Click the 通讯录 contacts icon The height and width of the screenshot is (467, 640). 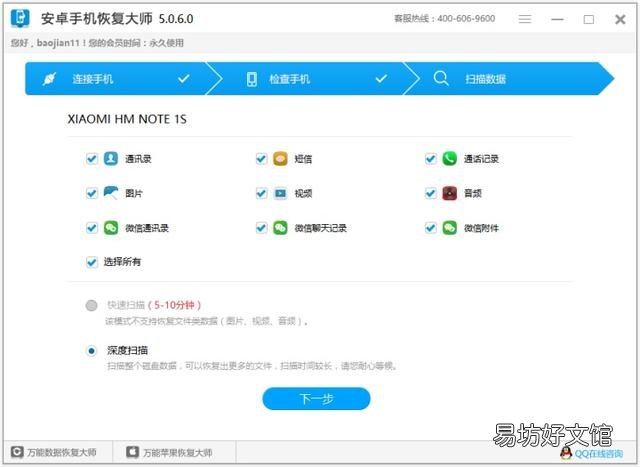pyautogui.click(x=111, y=158)
